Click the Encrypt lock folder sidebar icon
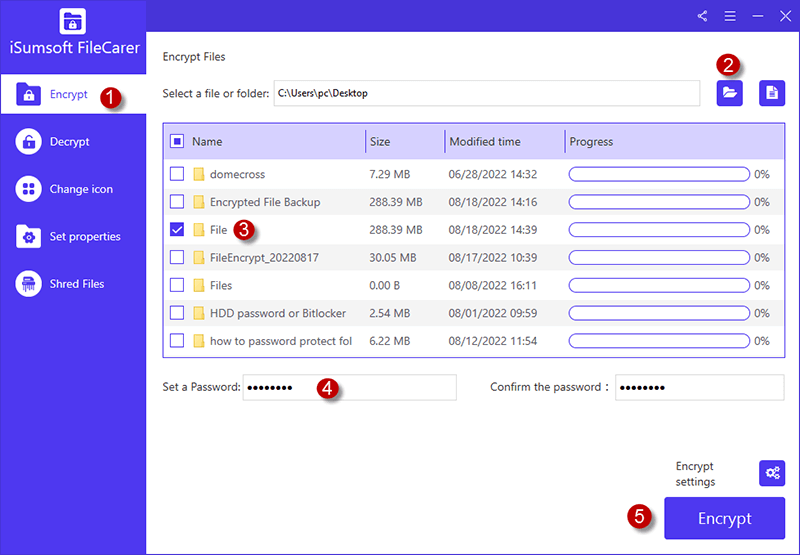 [x=29, y=94]
